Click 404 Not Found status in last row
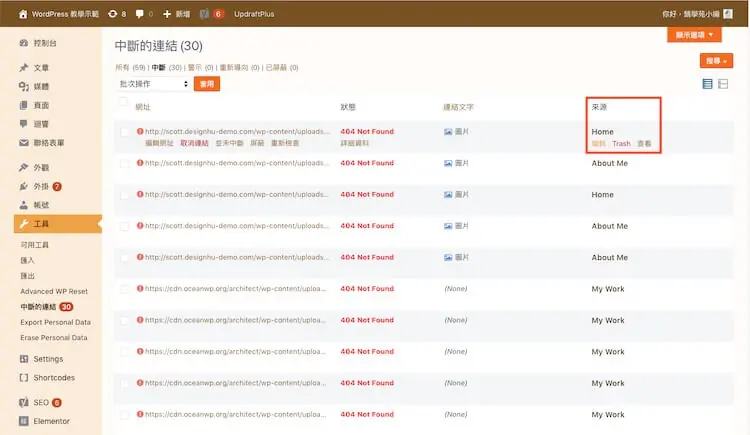Image resolution: width=750 pixels, height=435 pixels. tap(367, 414)
